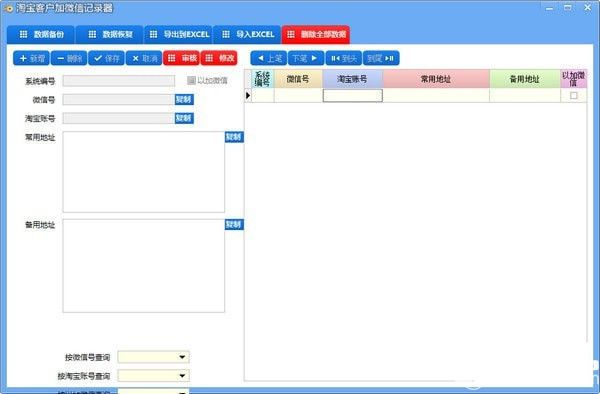Click the focused 淘宝账号 cell in the grid

pyautogui.click(x=352, y=96)
